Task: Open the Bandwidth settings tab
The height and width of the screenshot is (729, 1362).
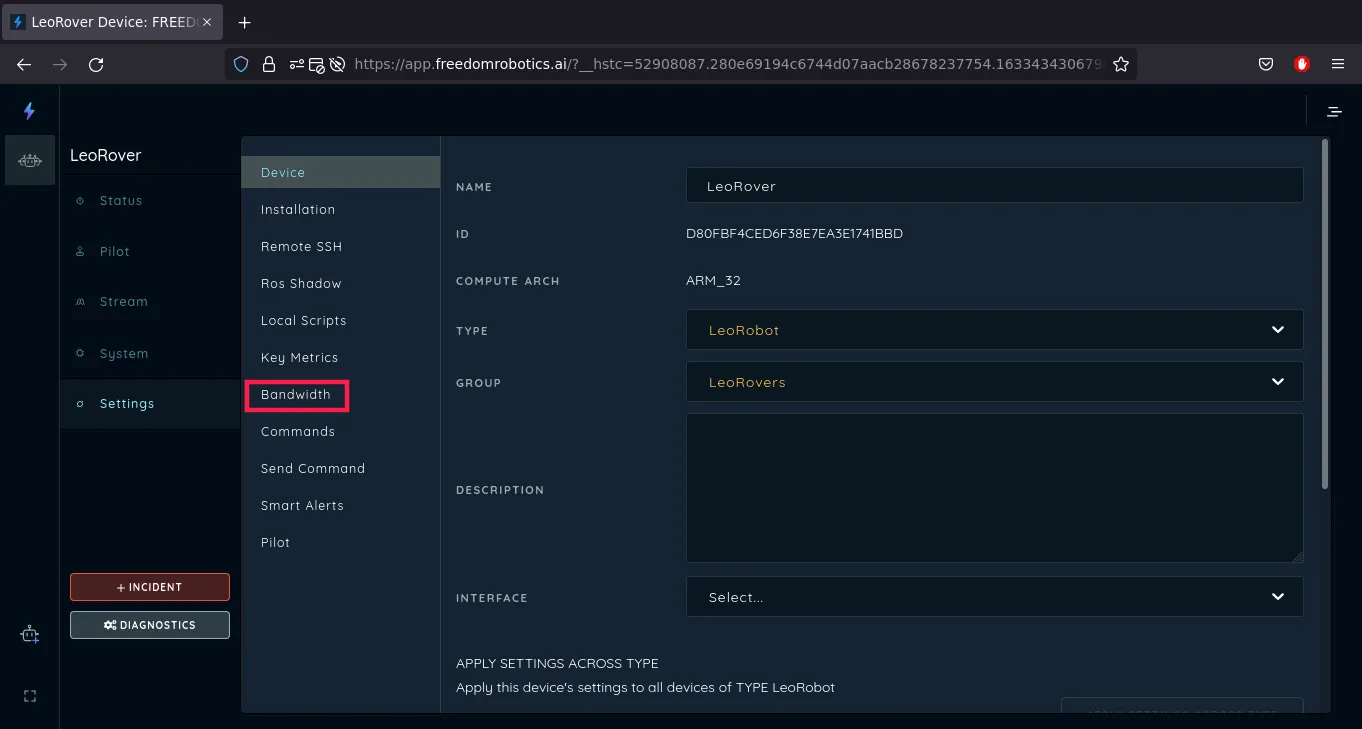Action: point(296,395)
